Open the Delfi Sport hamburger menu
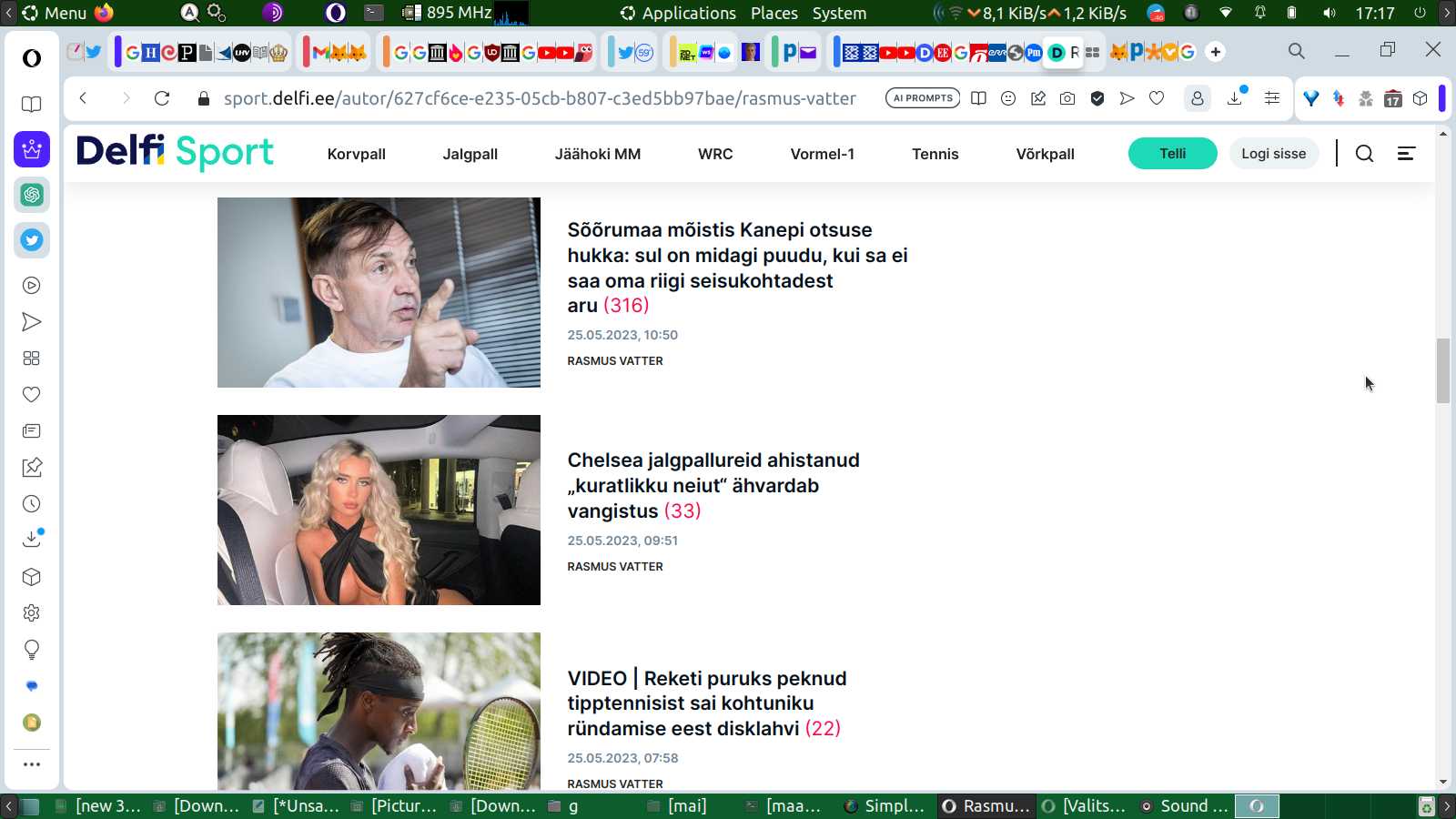 [x=1406, y=154]
